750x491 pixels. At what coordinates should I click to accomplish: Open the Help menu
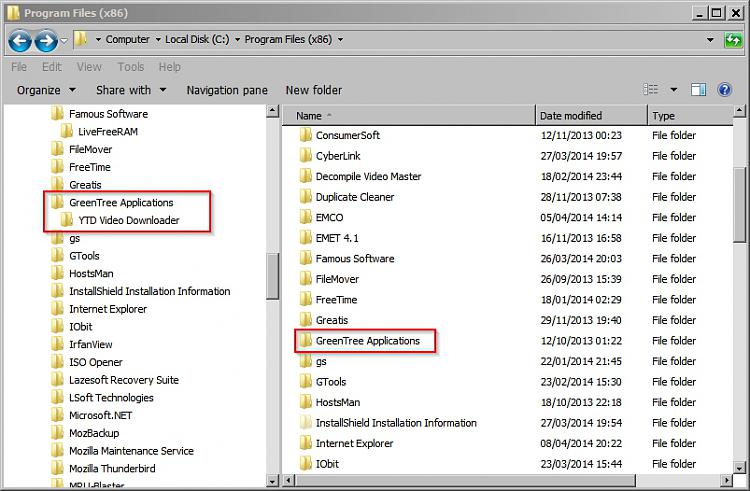pyautogui.click(x=169, y=67)
